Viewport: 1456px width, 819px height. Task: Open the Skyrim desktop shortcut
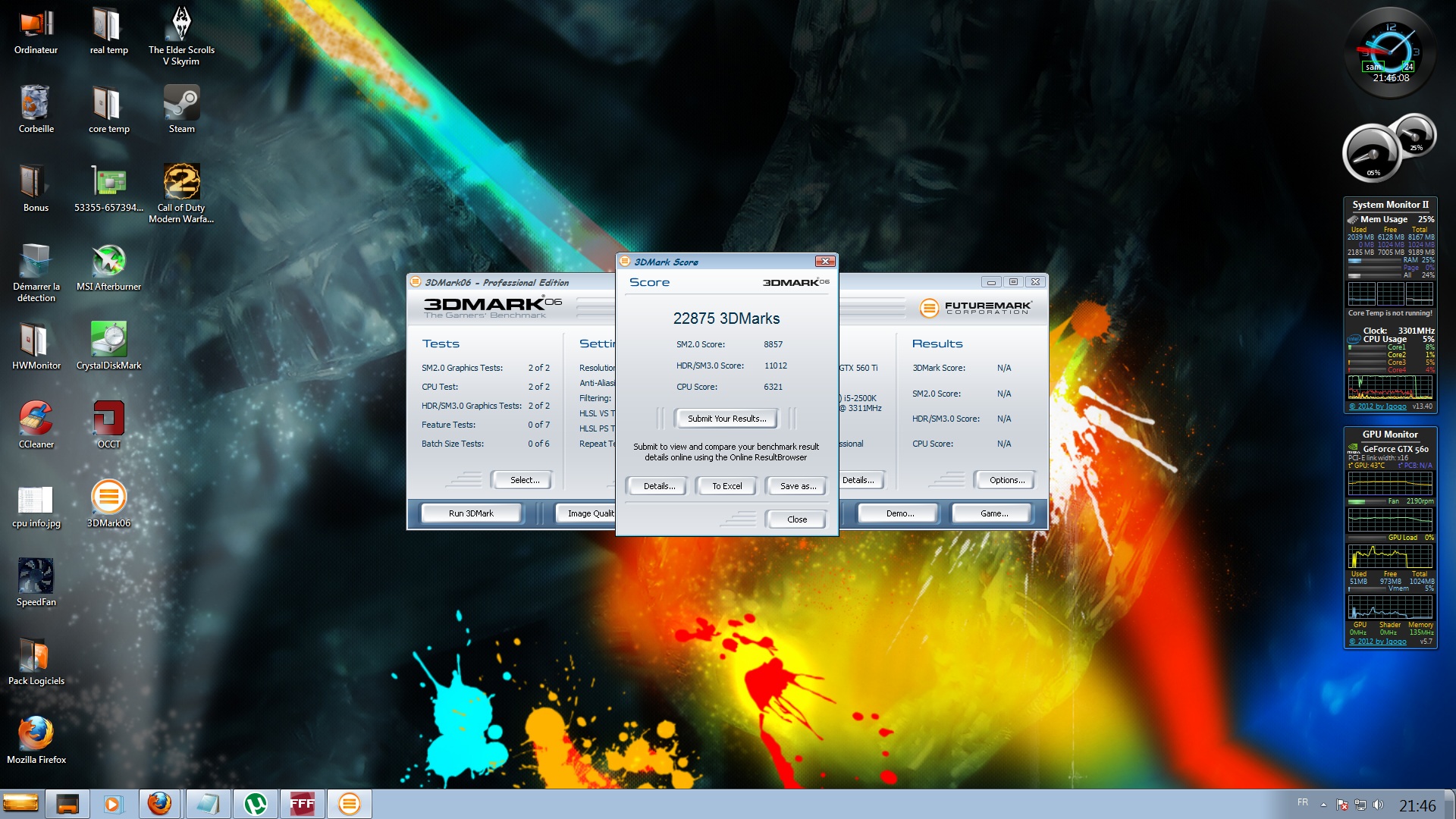coord(181,26)
